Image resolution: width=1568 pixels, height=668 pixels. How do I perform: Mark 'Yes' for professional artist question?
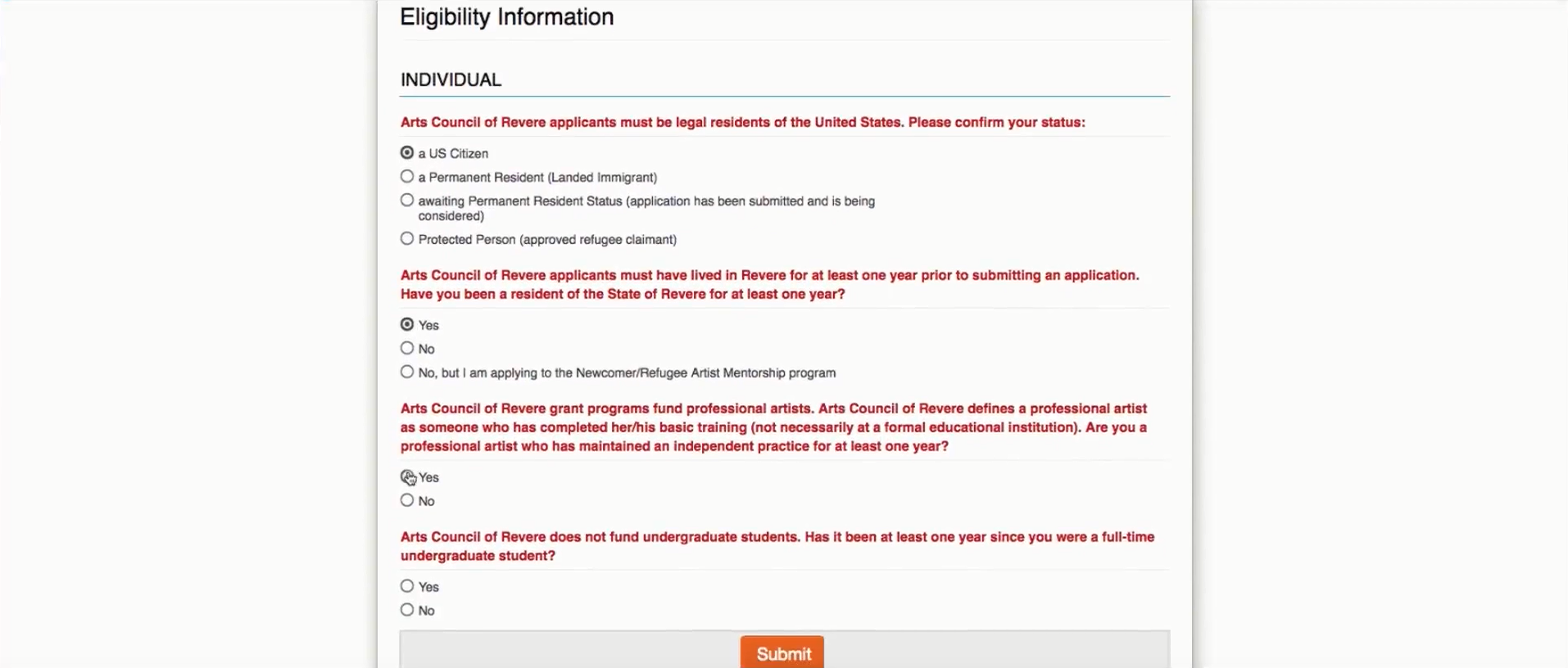407,477
